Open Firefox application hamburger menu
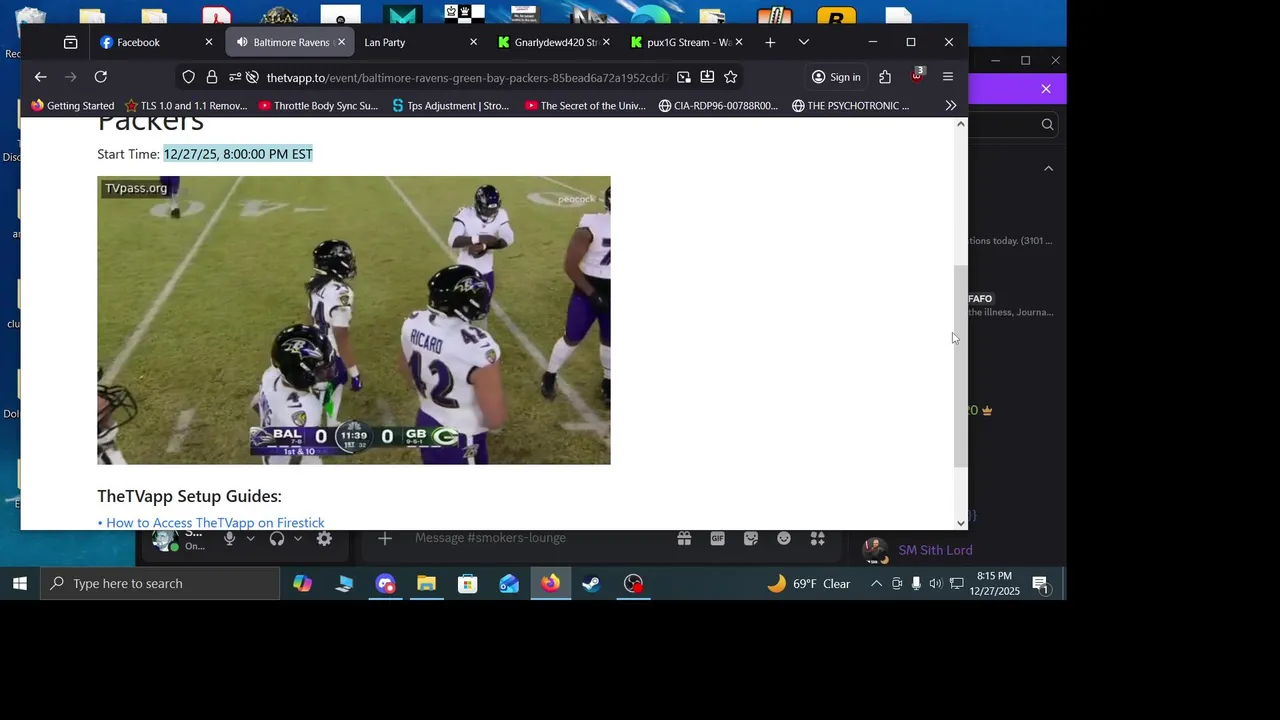1280x720 pixels. pos(948,77)
